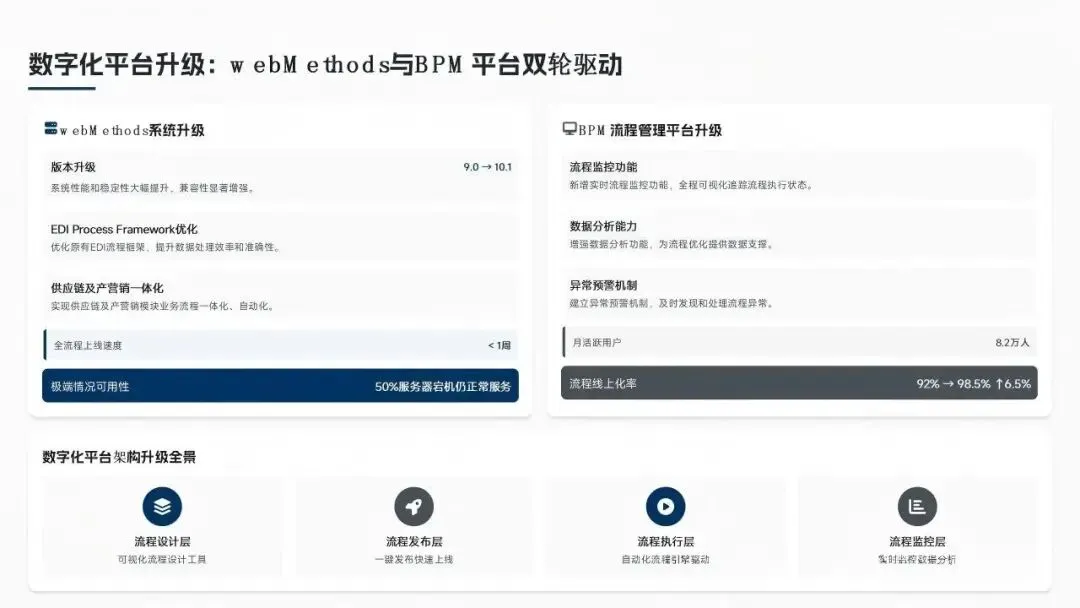Click the 流程线上化率 label
Screen dimensions: 1080x608
[603, 384]
